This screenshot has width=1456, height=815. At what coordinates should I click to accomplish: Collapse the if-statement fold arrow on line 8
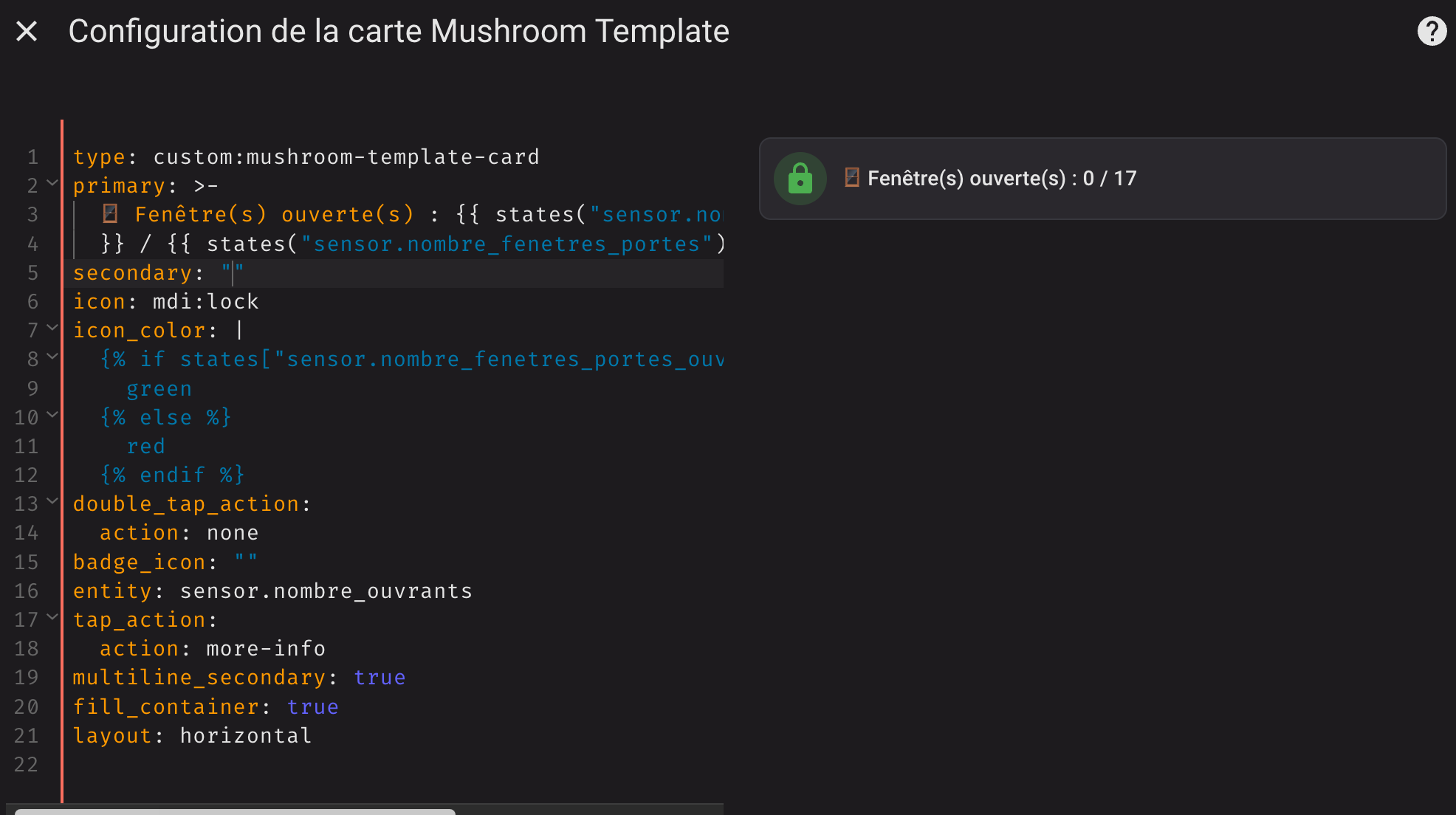[x=52, y=357]
